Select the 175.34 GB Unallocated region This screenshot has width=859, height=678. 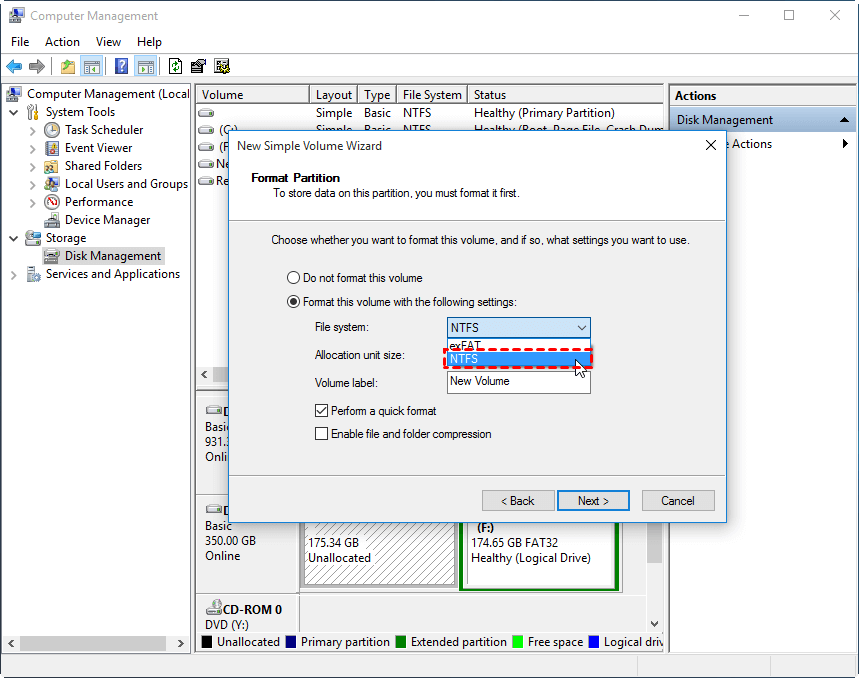(379, 554)
